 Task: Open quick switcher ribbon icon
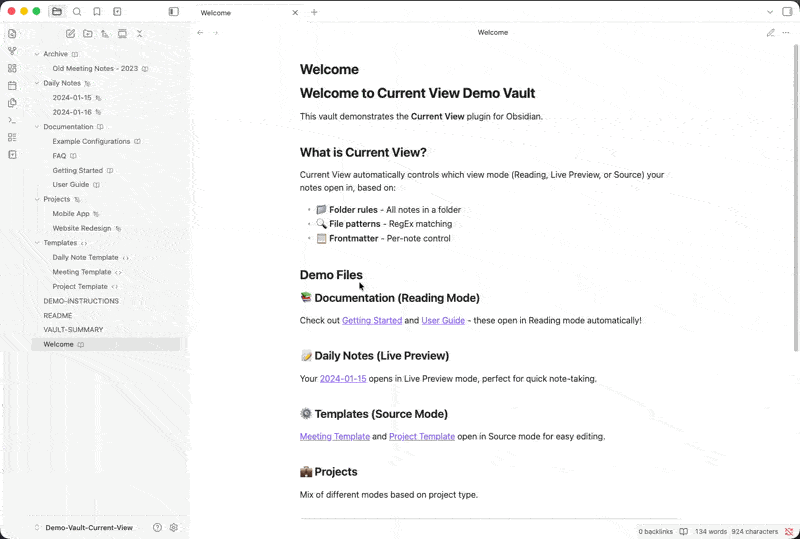click(12, 34)
